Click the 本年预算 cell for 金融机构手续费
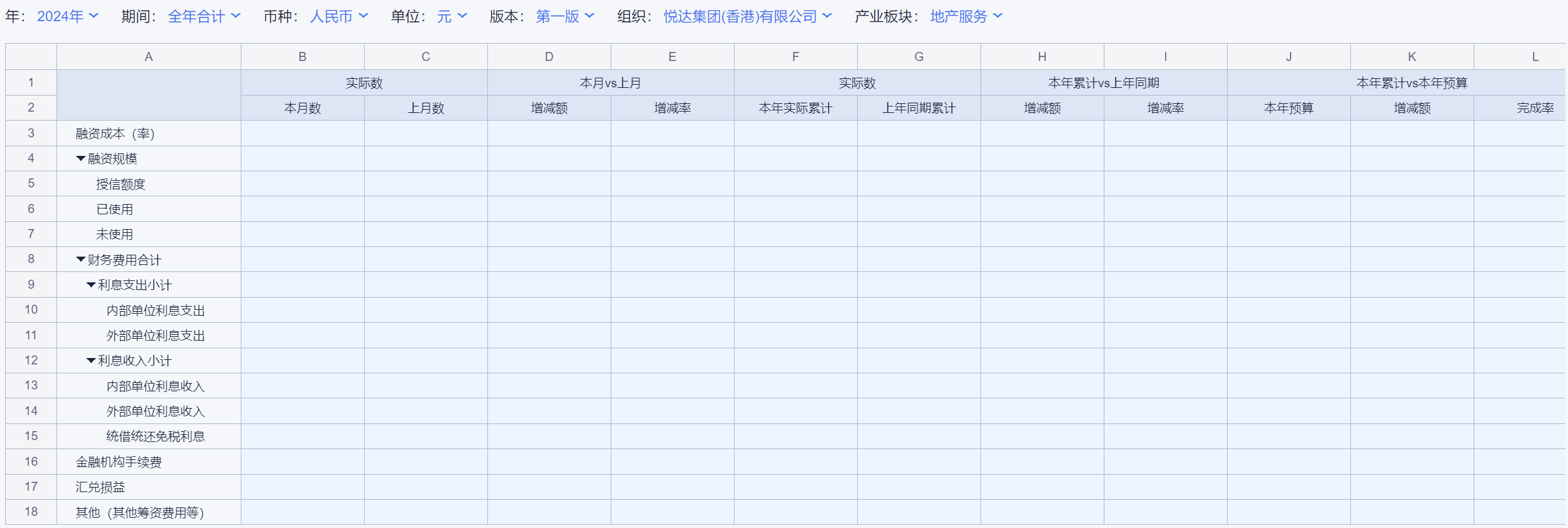The width and height of the screenshot is (1568, 528). click(x=1289, y=462)
